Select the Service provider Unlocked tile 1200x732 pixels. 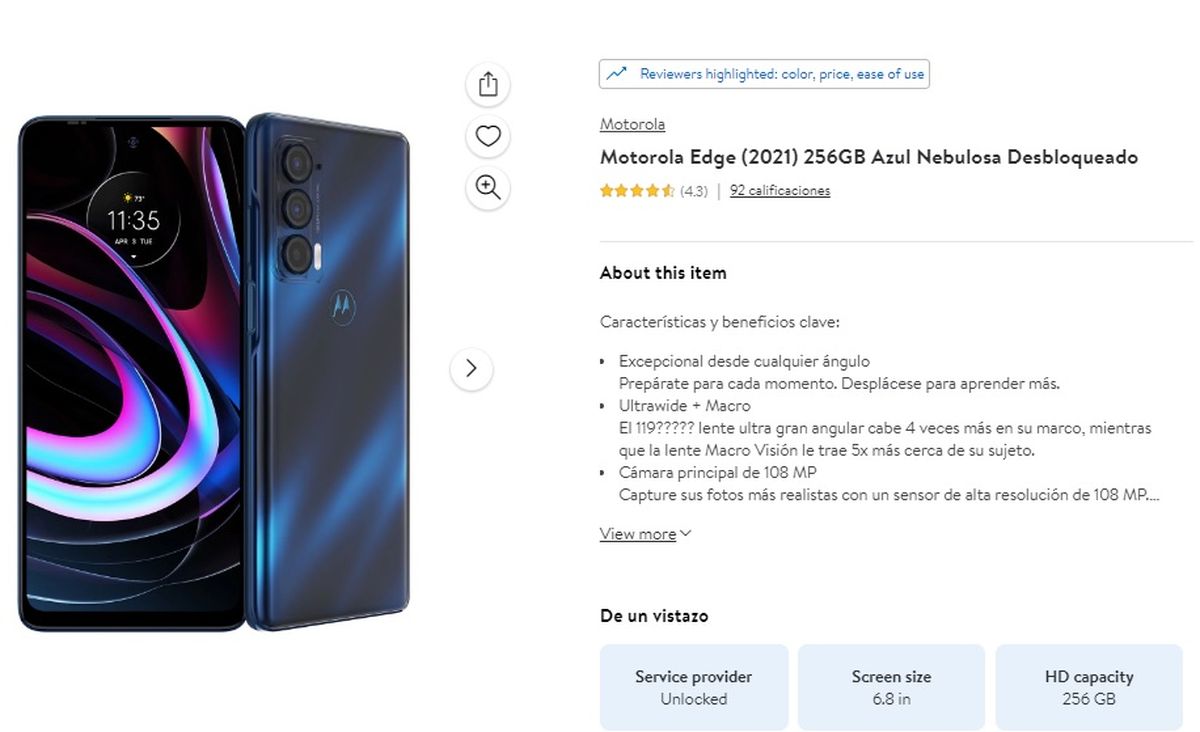(x=694, y=687)
